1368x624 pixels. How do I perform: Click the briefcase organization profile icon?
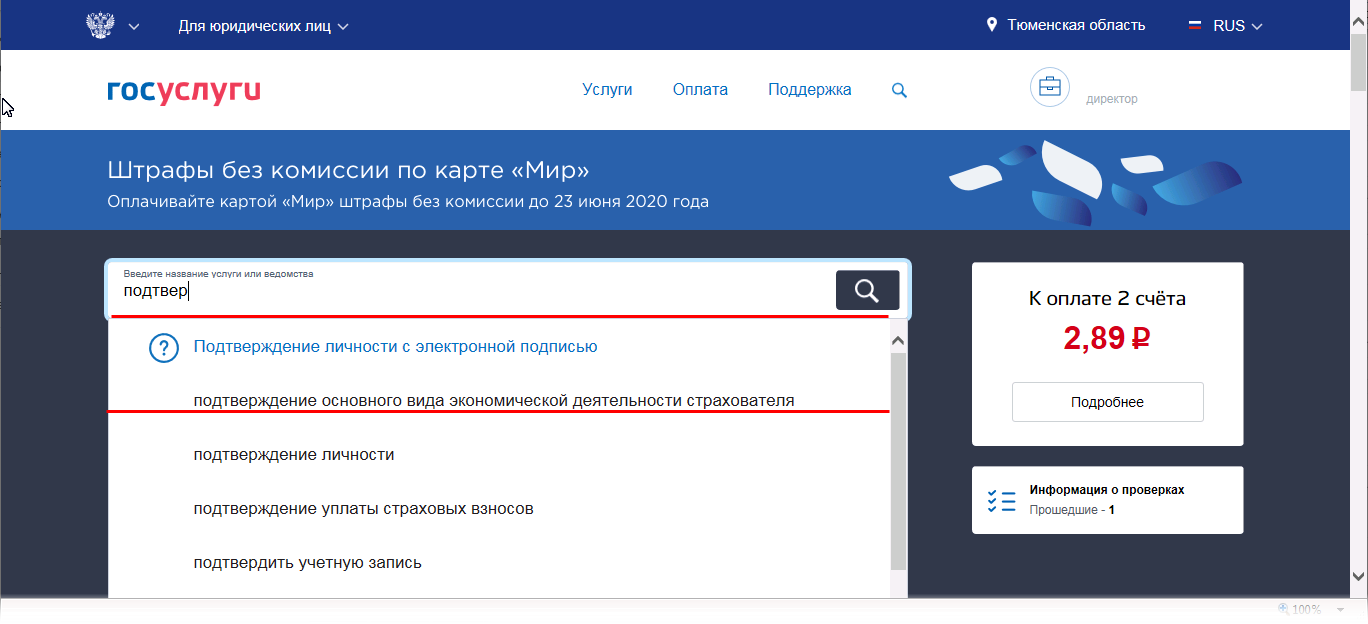(1050, 87)
